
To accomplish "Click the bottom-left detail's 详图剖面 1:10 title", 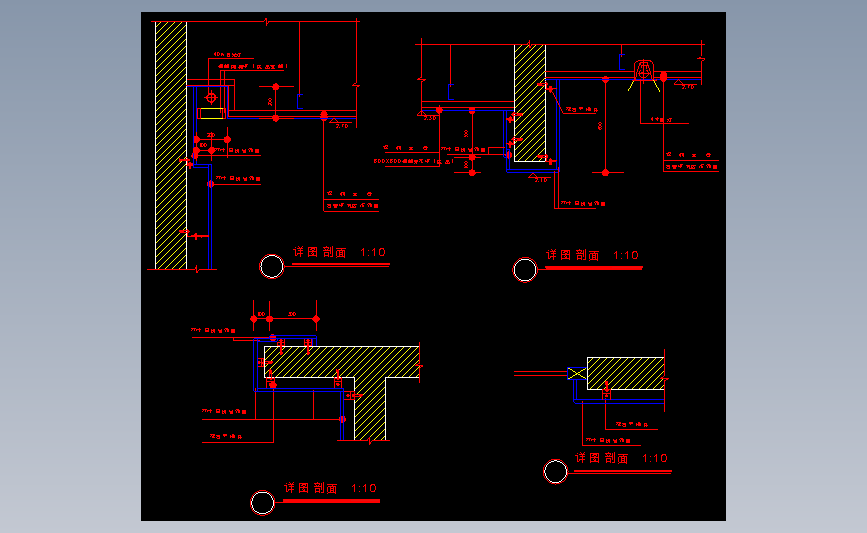I will click(330, 488).
